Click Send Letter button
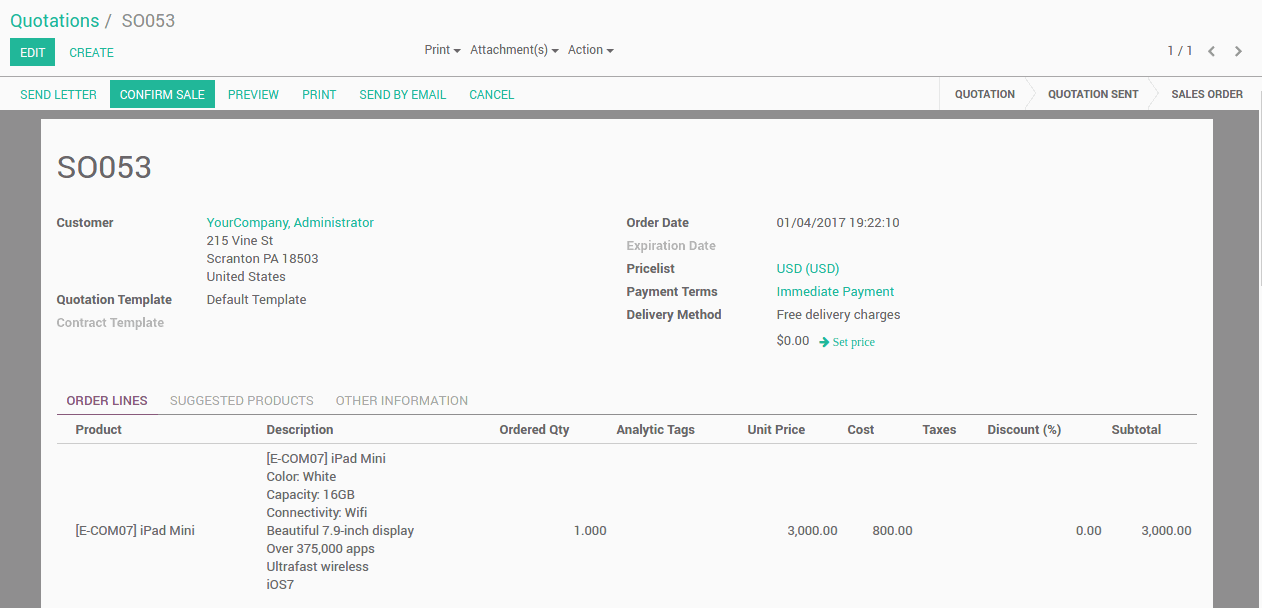Viewport: 1262px width, 608px height. tap(58, 95)
